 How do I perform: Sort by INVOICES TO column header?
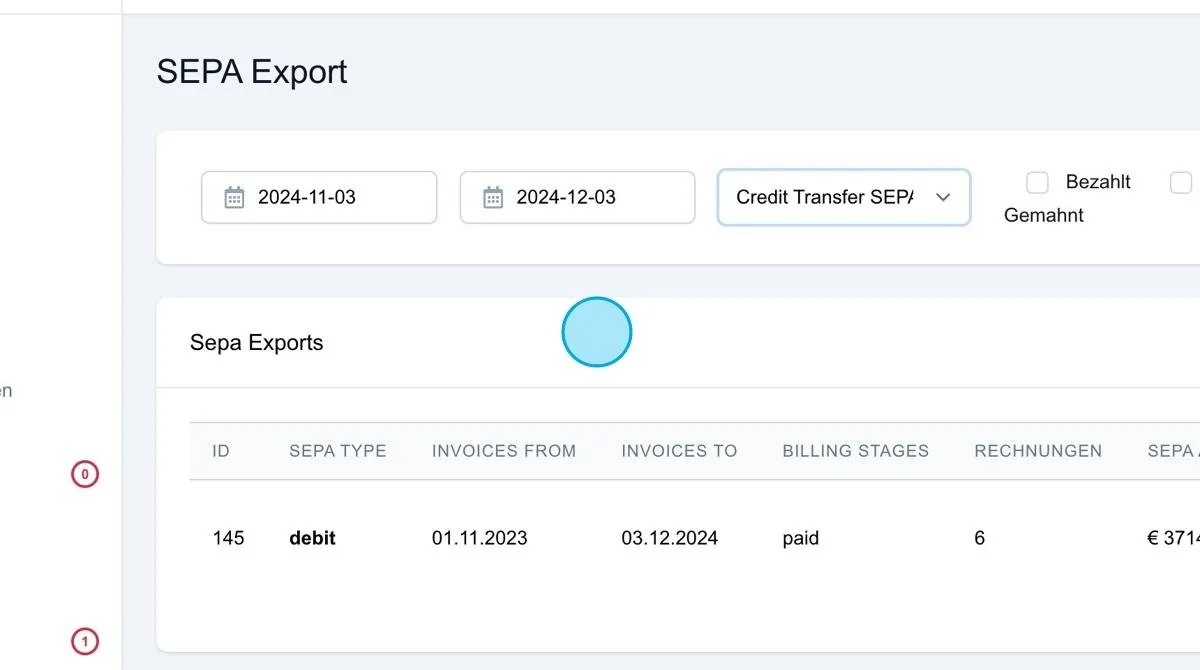pyautogui.click(x=679, y=451)
